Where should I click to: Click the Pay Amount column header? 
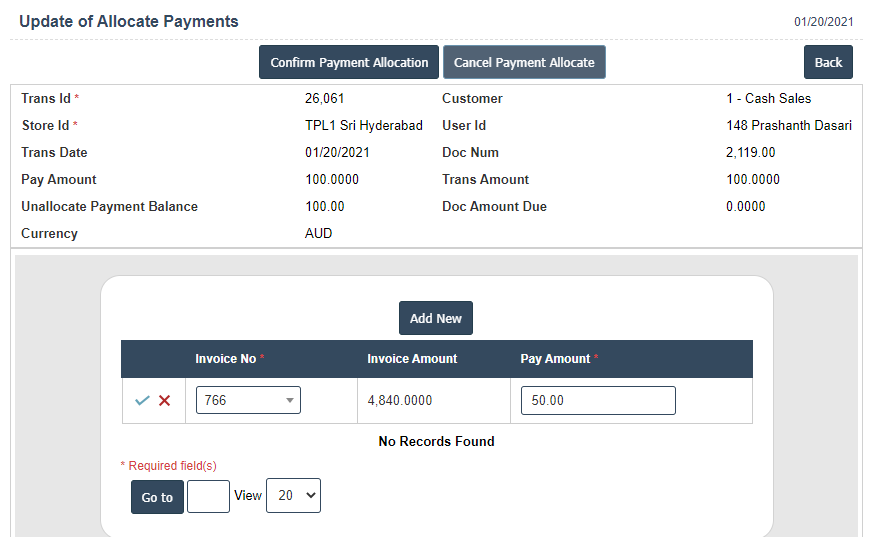click(x=556, y=359)
